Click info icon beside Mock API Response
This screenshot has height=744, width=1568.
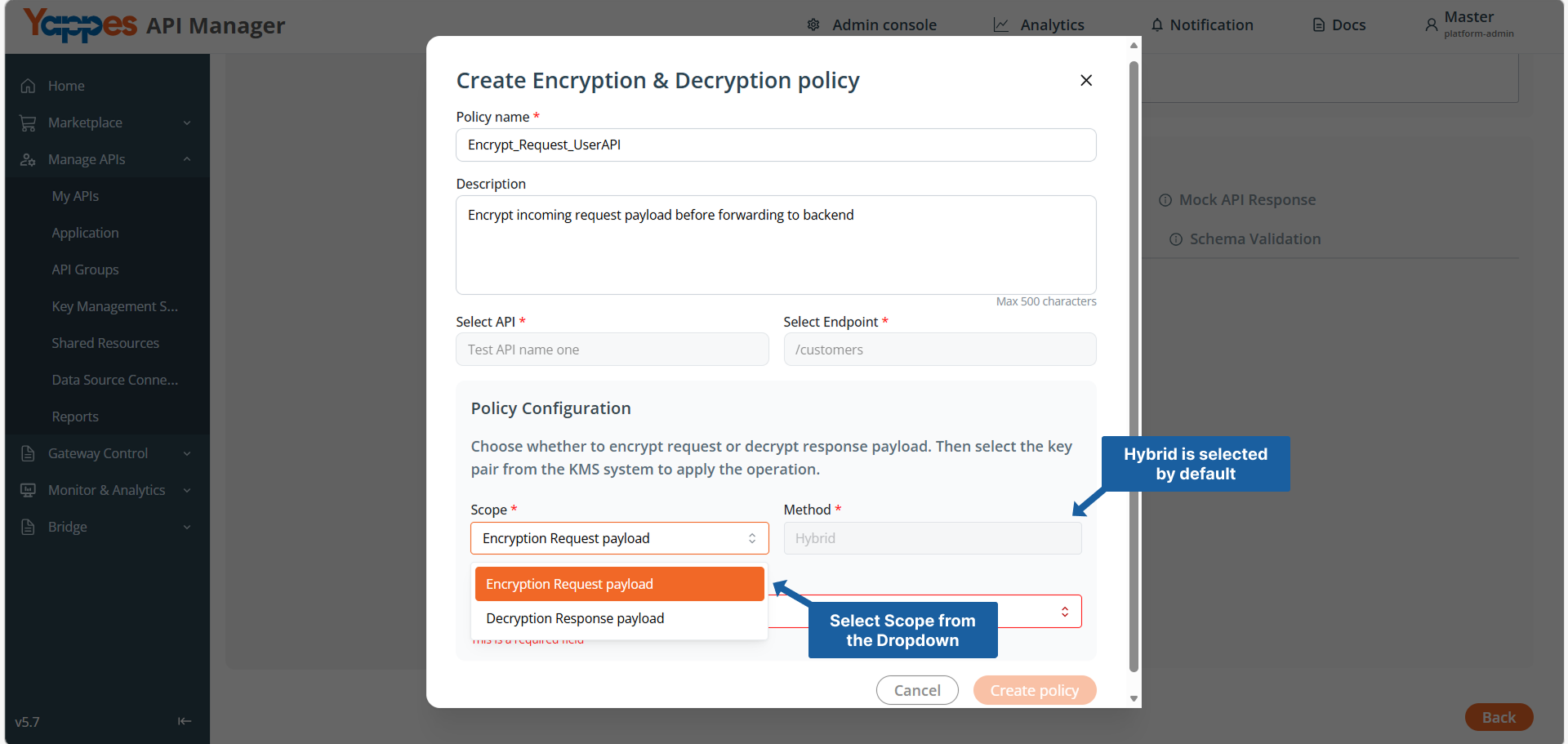click(1165, 200)
